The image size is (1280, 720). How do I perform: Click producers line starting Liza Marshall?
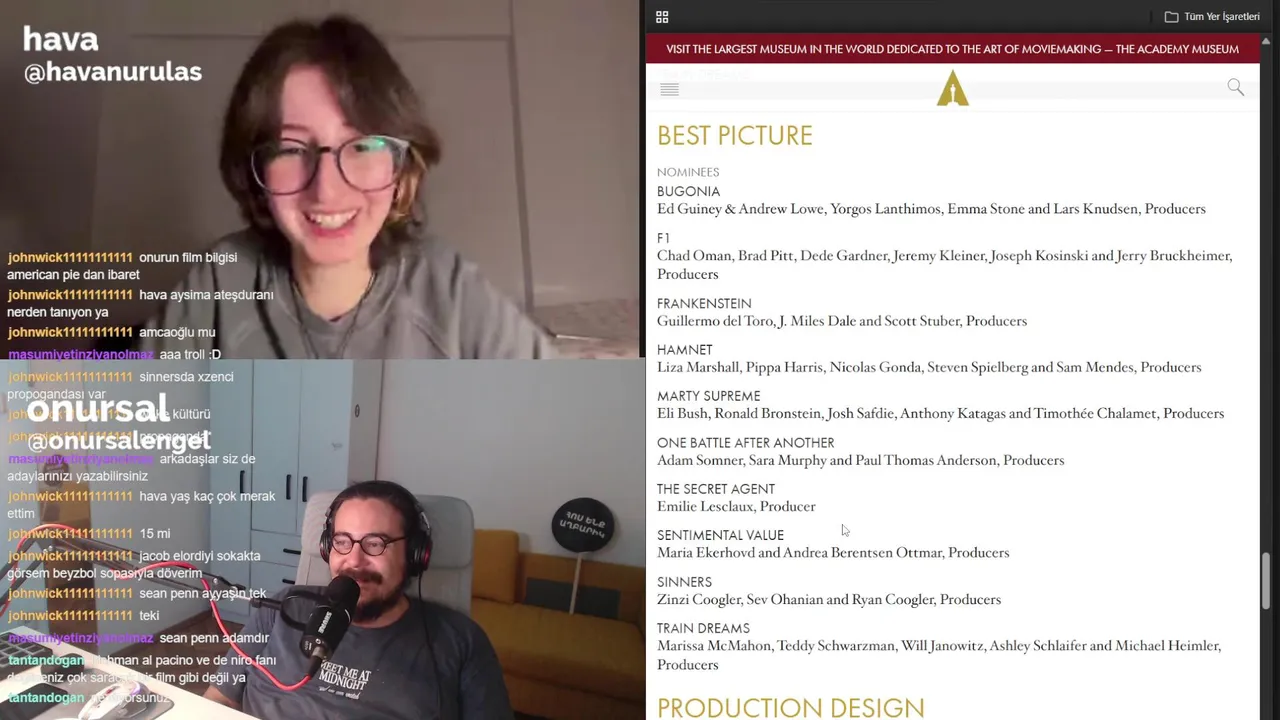[x=929, y=367]
